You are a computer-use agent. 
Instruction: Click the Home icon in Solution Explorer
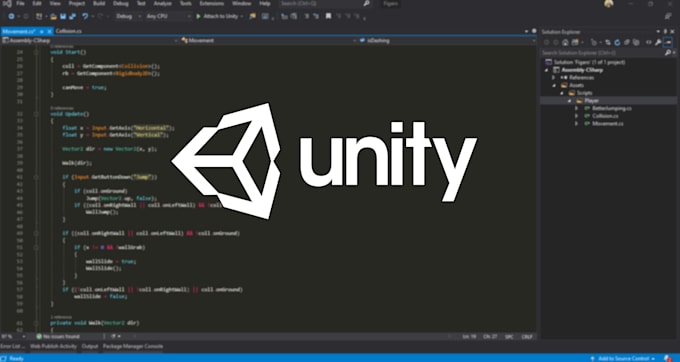[565, 42]
